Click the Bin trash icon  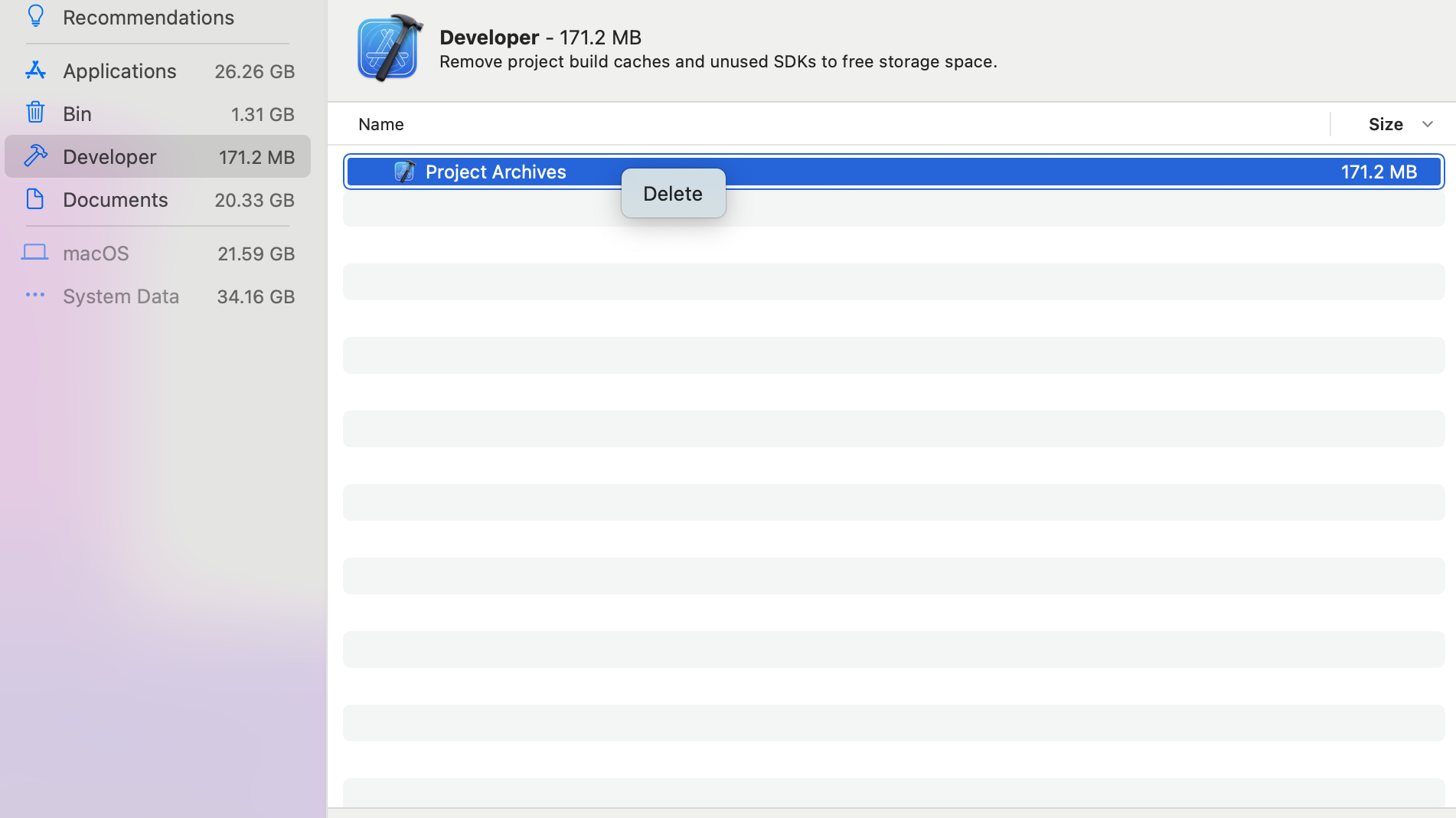point(35,113)
